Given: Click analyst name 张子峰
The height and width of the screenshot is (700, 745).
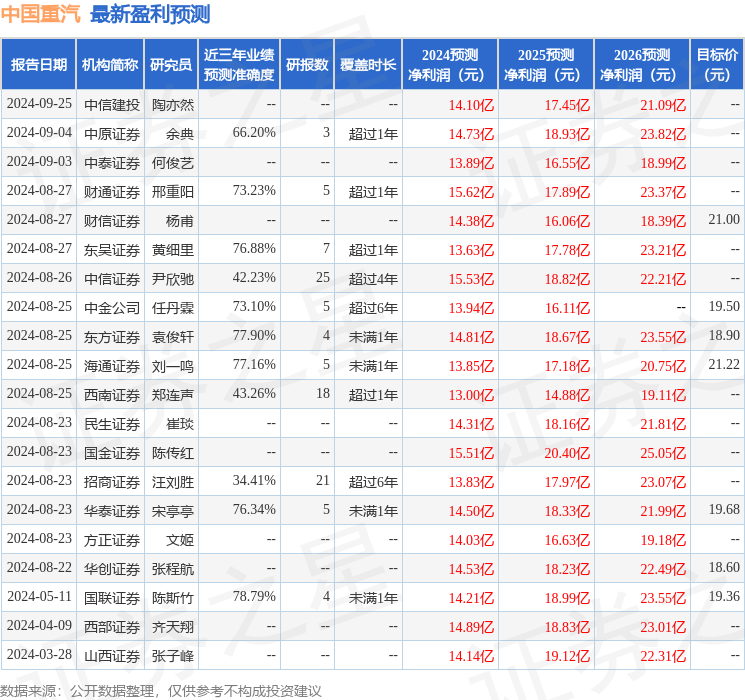Looking at the screenshot, I should [x=173, y=656].
